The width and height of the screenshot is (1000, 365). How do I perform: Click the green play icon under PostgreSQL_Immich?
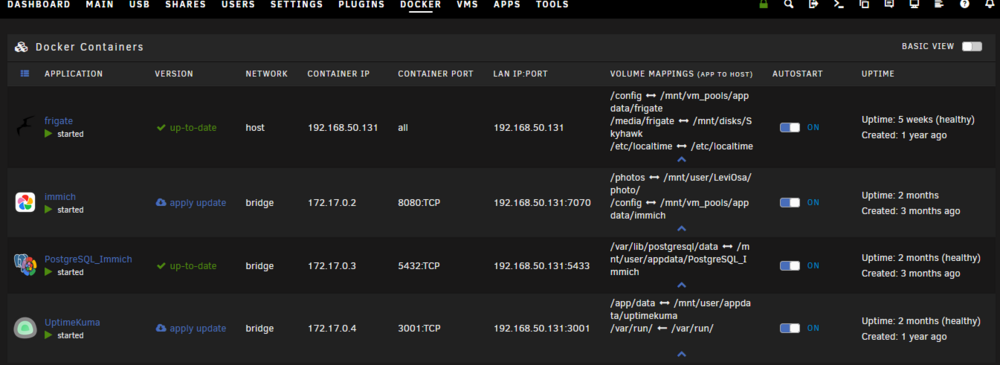[48, 272]
